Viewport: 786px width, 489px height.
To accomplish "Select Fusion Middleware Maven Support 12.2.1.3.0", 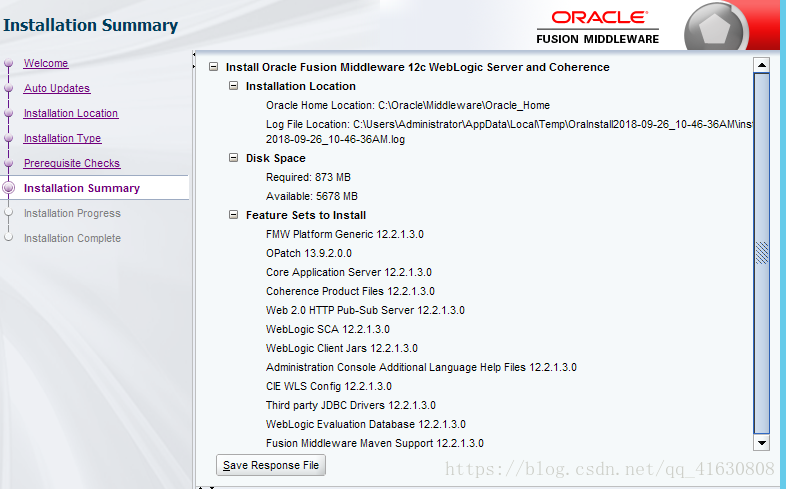I will click(375, 443).
